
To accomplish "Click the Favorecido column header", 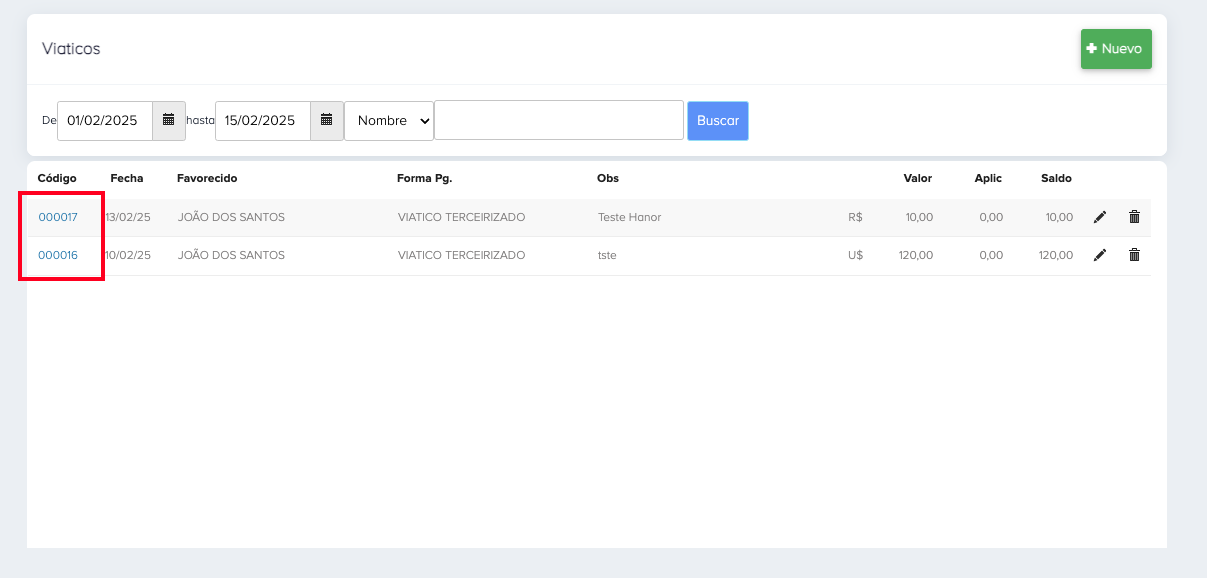I will click(207, 178).
